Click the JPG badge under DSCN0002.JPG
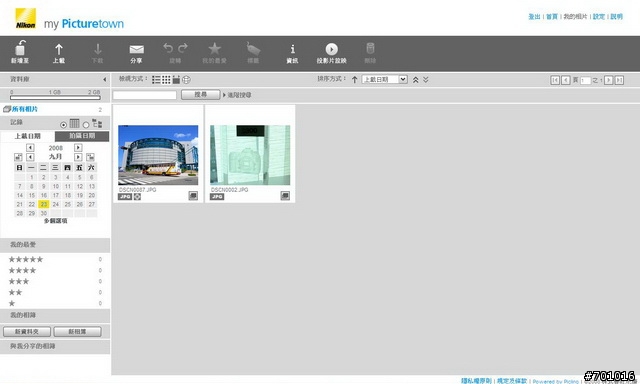The width and height of the screenshot is (640, 384). click(x=217, y=197)
